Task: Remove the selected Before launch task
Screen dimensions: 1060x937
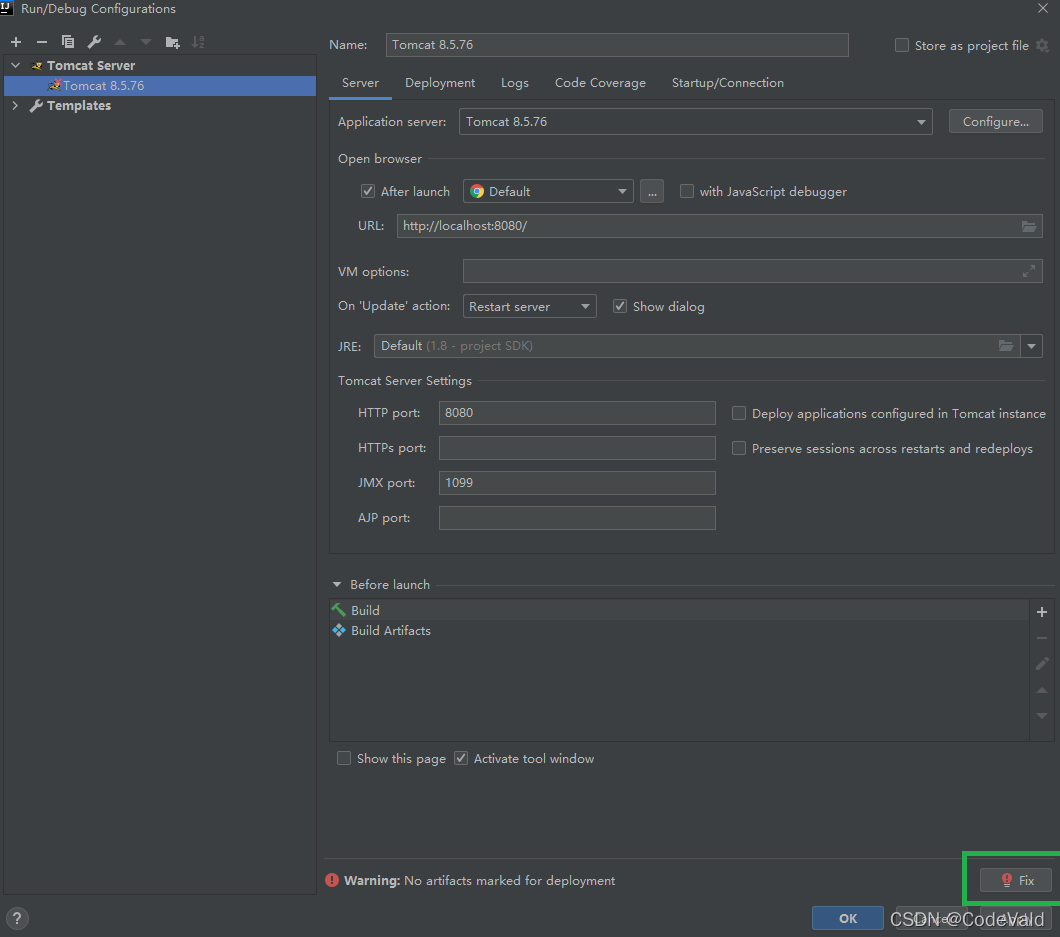Action: [1042, 638]
